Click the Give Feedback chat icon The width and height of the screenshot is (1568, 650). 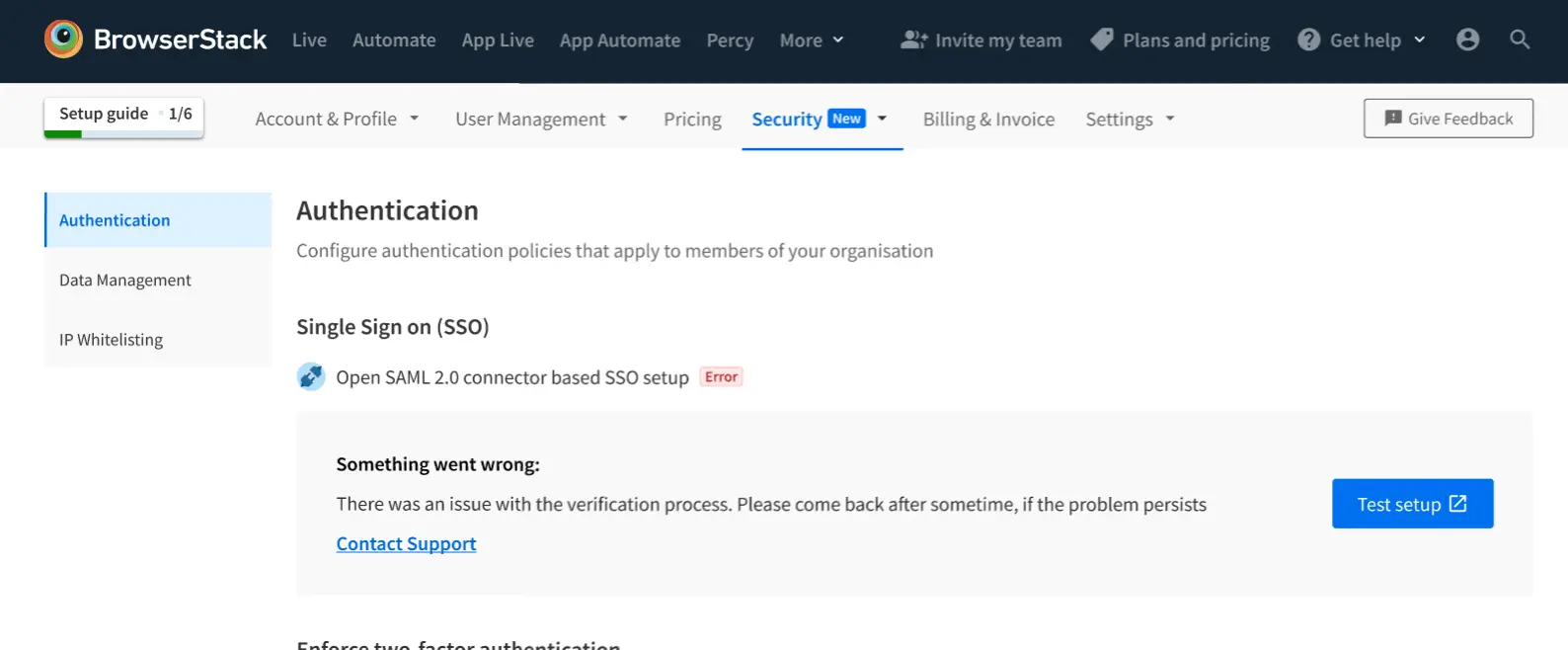(x=1393, y=119)
